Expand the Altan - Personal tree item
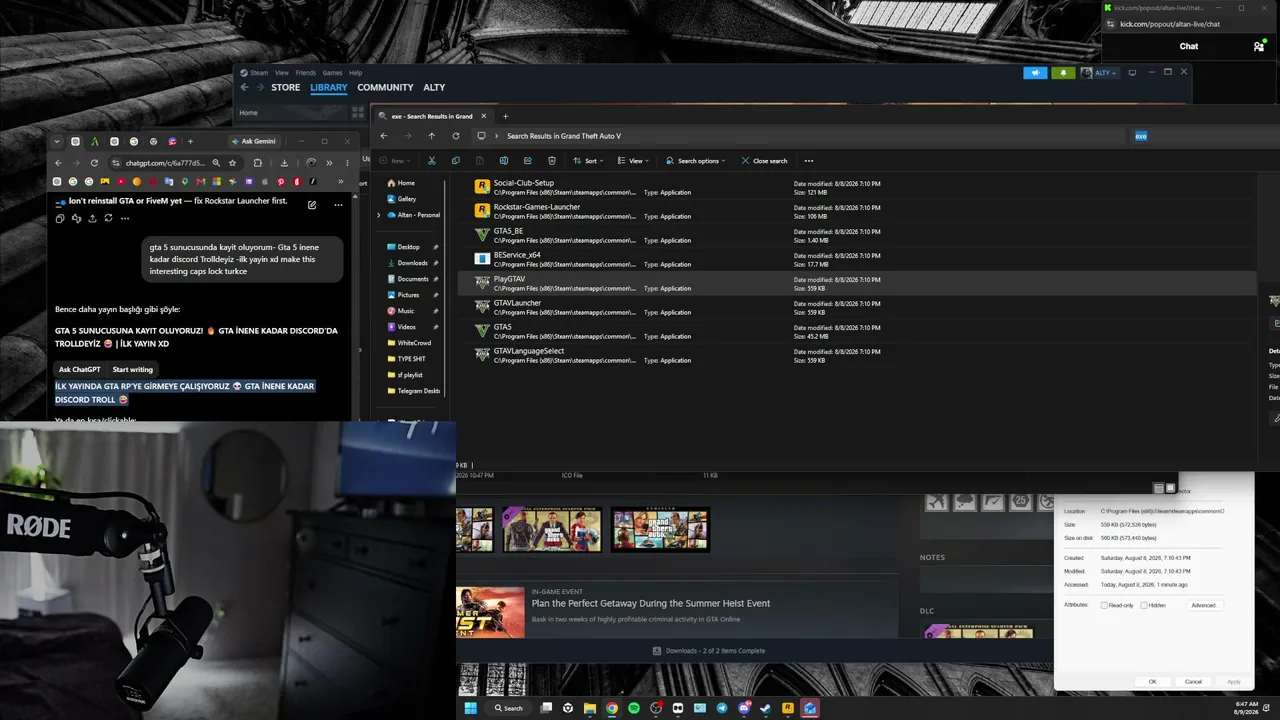1280x720 pixels. point(378,215)
